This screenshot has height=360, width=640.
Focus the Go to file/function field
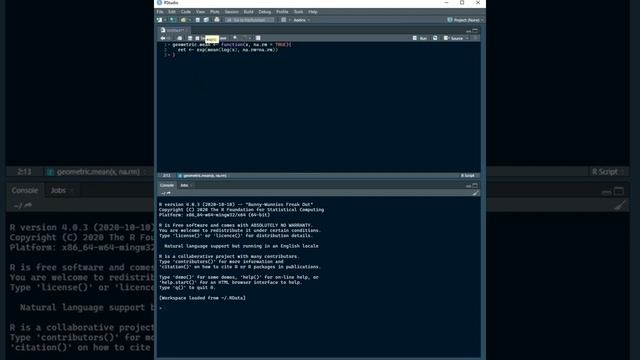(x=249, y=20)
